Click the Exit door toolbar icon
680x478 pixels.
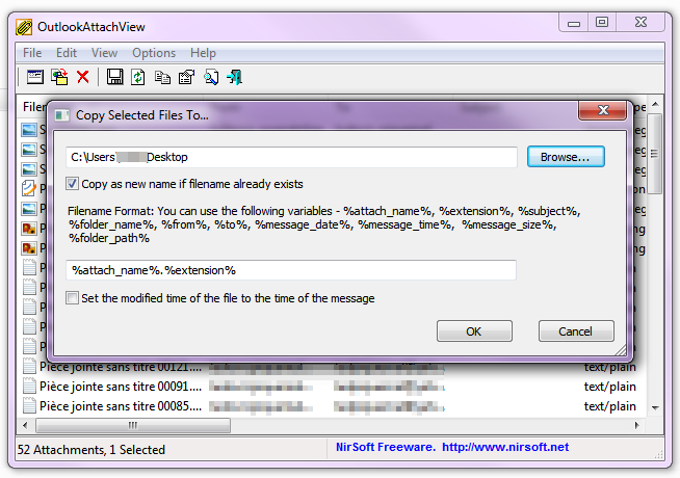click(235, 77)
